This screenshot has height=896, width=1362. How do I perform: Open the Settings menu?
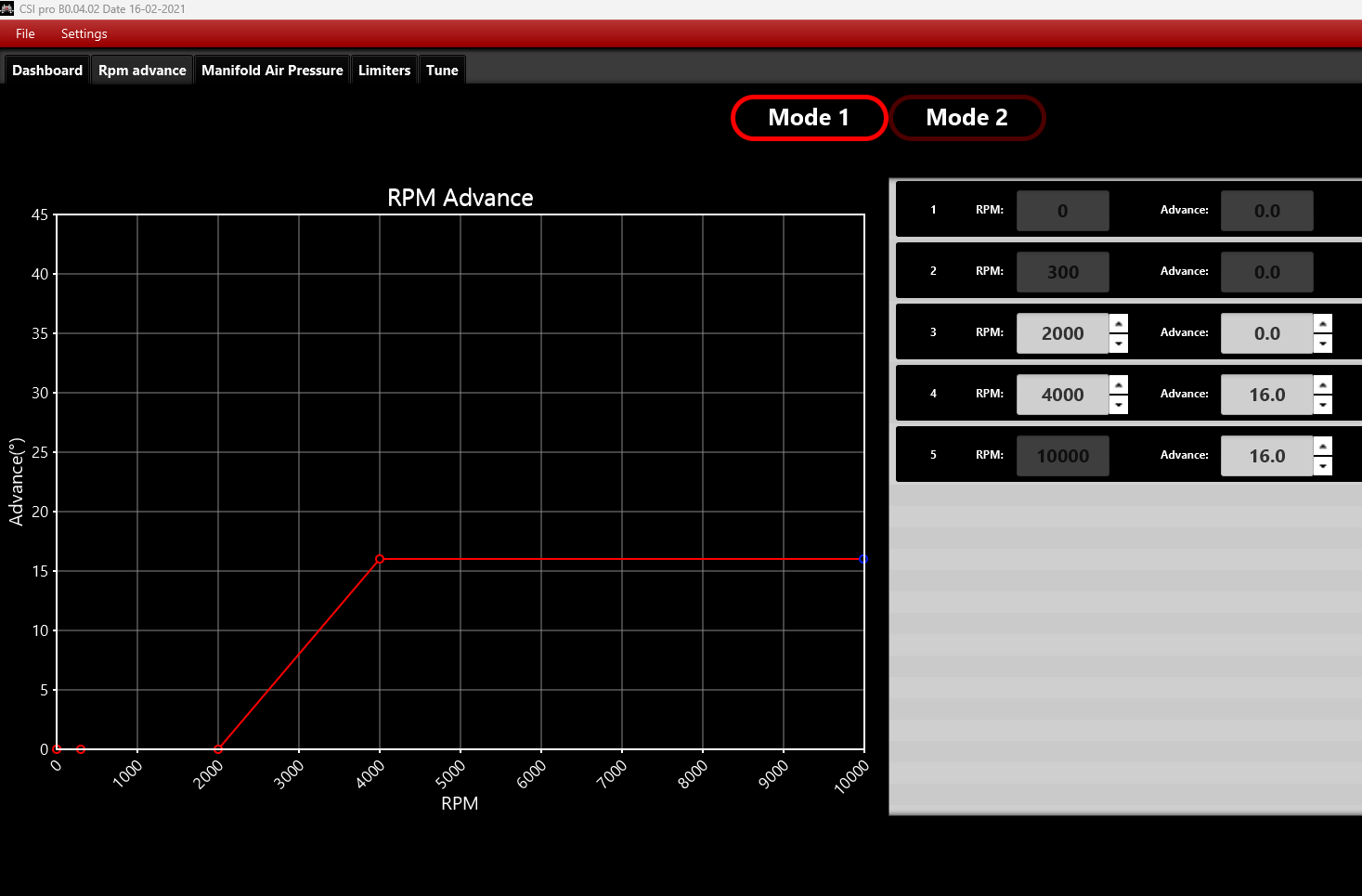[84, 33]
